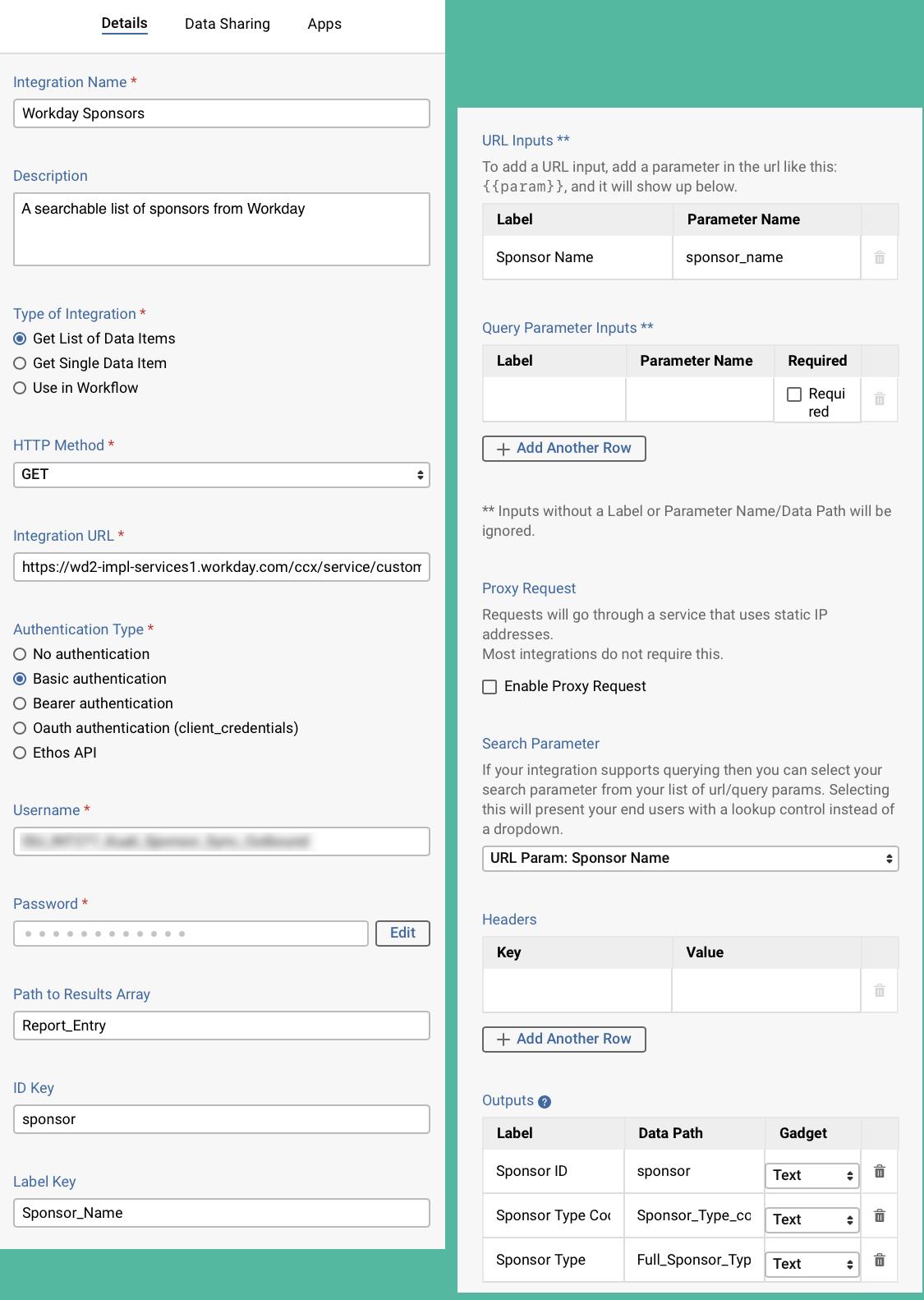The width and height of the screenshot is (924, 1300).
Task: Delete the empty Query Parameter row
Action: point(879,399)
